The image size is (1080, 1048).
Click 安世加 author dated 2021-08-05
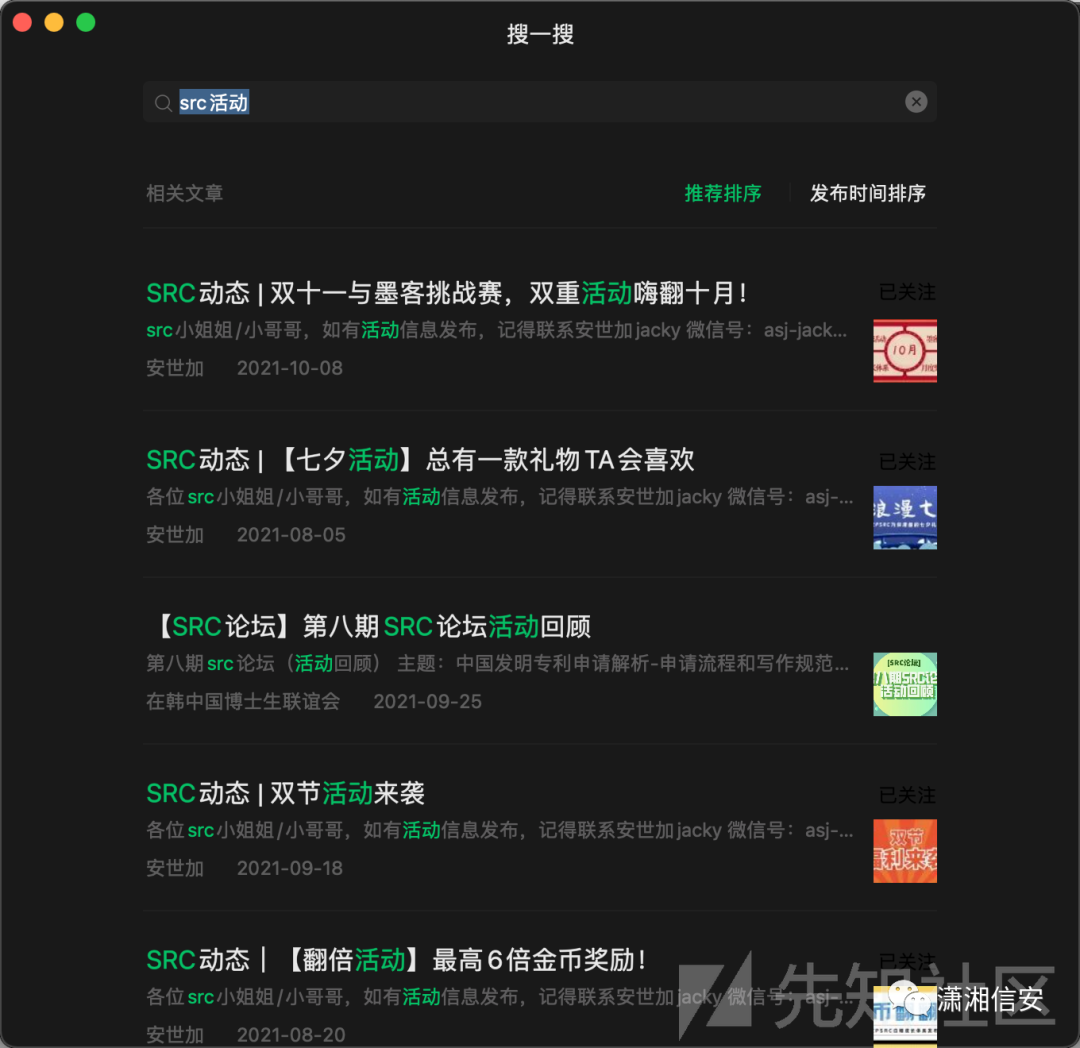click(175, 535)
